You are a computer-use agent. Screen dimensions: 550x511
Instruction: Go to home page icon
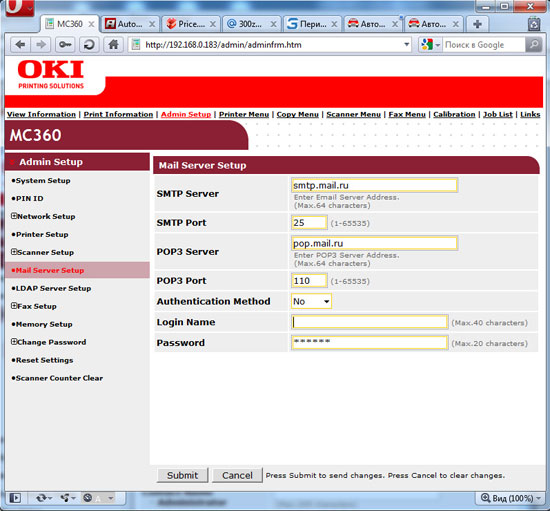click(x=113, y=45)
